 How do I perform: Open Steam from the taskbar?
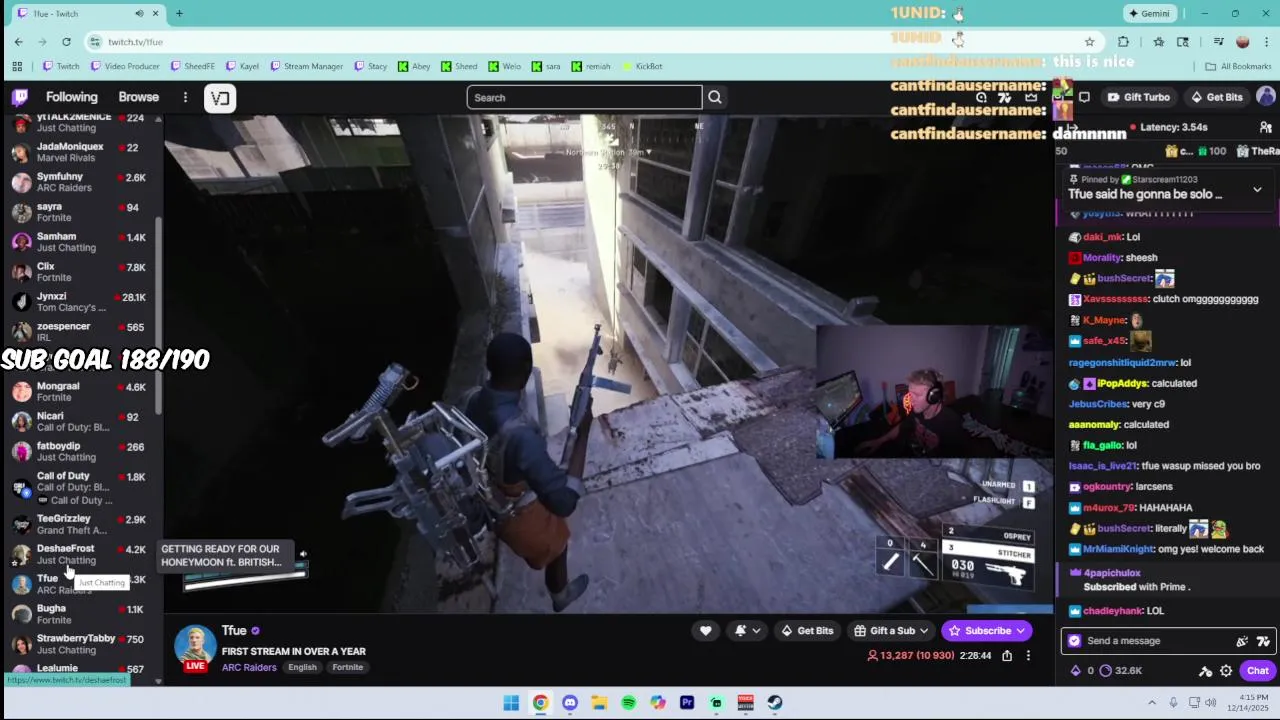coord(774,702)
